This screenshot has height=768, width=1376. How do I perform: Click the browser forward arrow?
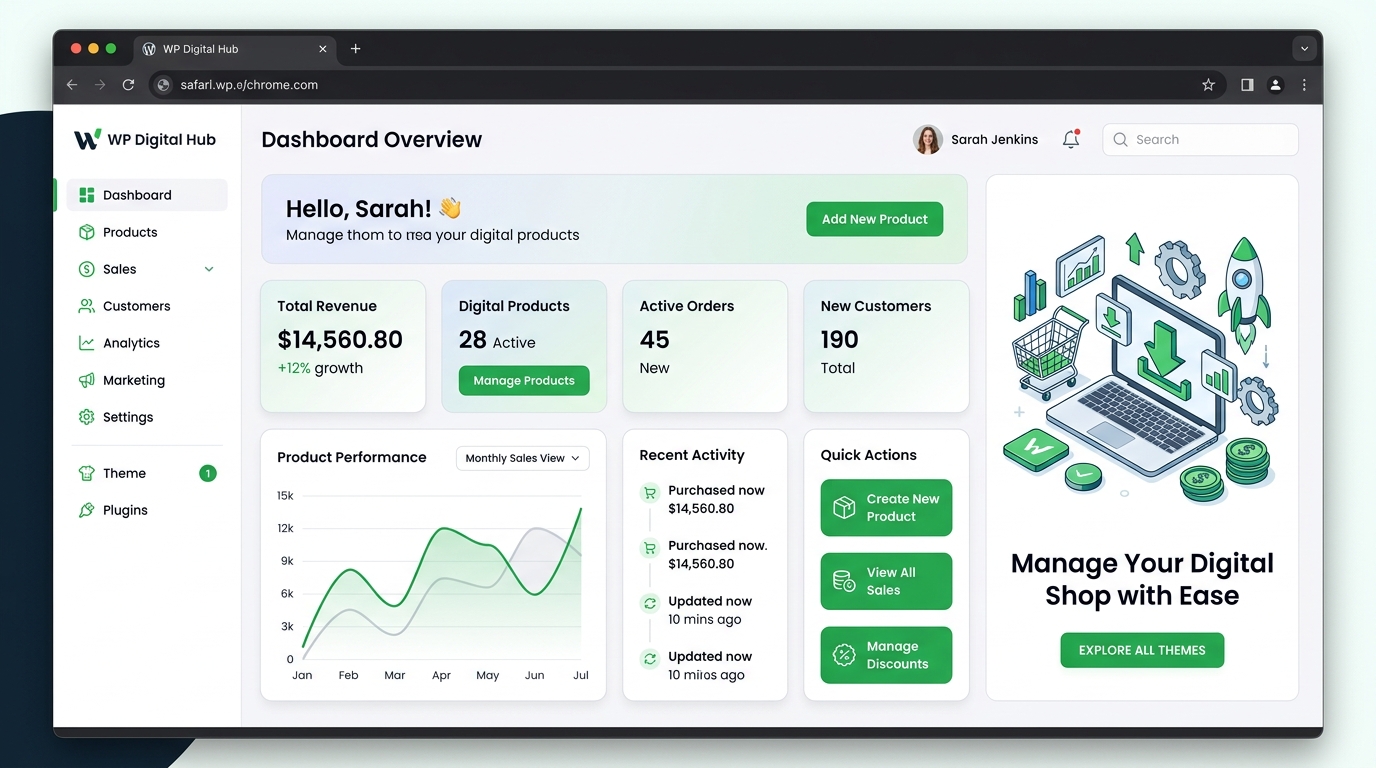coord(100,85)
